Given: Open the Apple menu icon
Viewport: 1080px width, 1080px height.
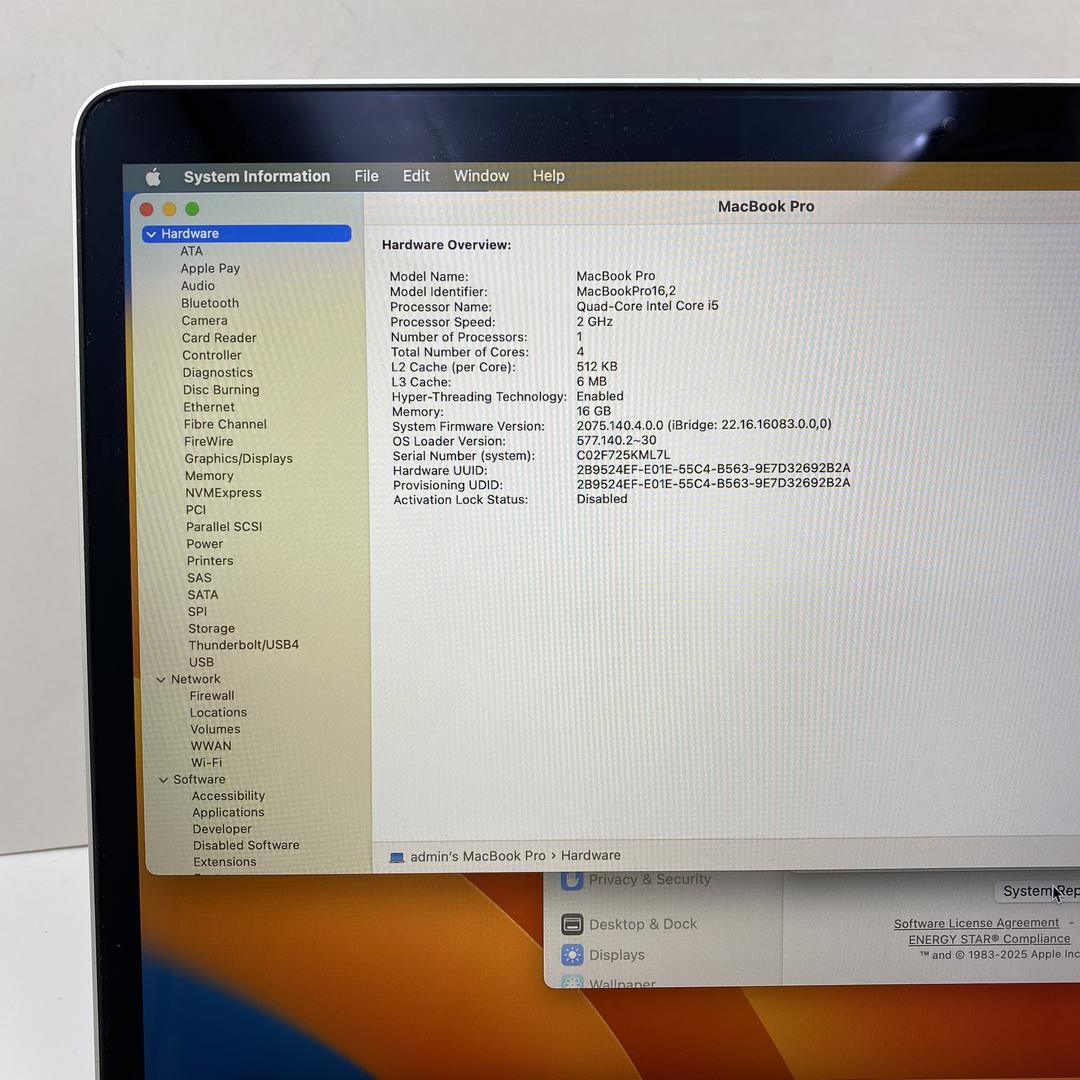Looking at the screenshot, I should click(153, 178).
